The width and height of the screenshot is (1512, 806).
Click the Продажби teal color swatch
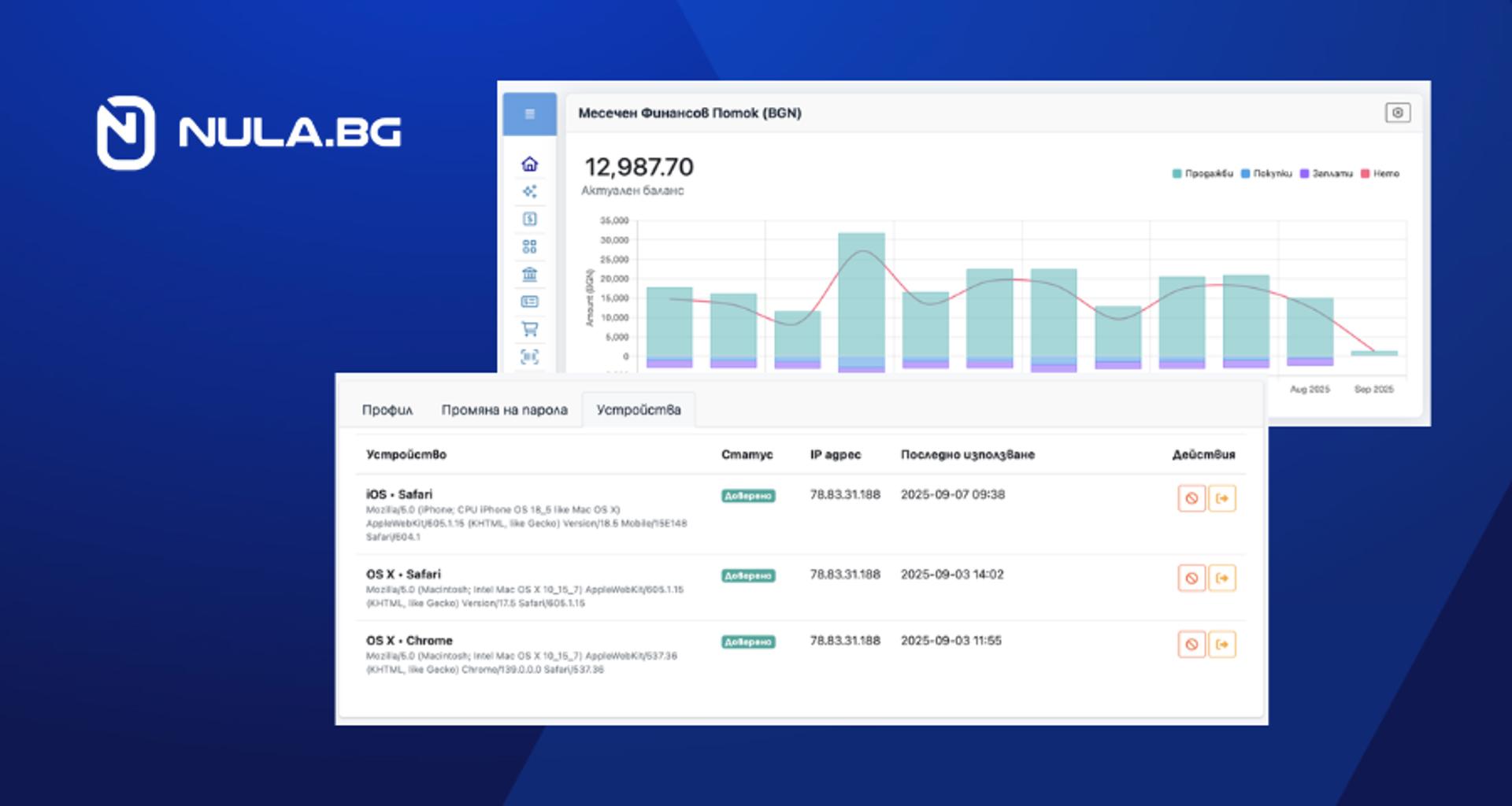(x=1177, y=173)
